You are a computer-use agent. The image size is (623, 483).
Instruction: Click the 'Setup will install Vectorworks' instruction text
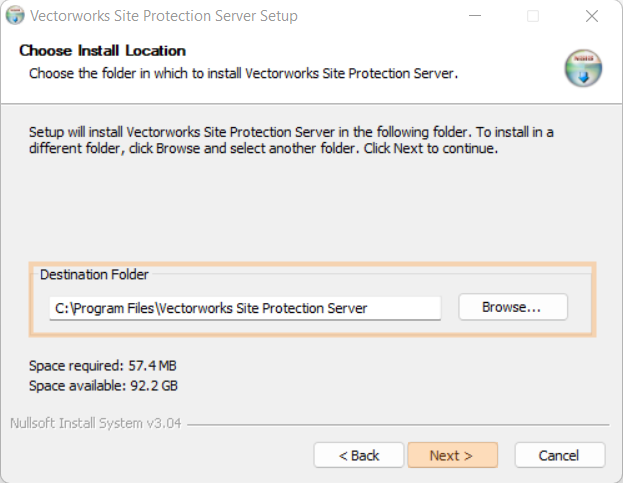point(291,140)
